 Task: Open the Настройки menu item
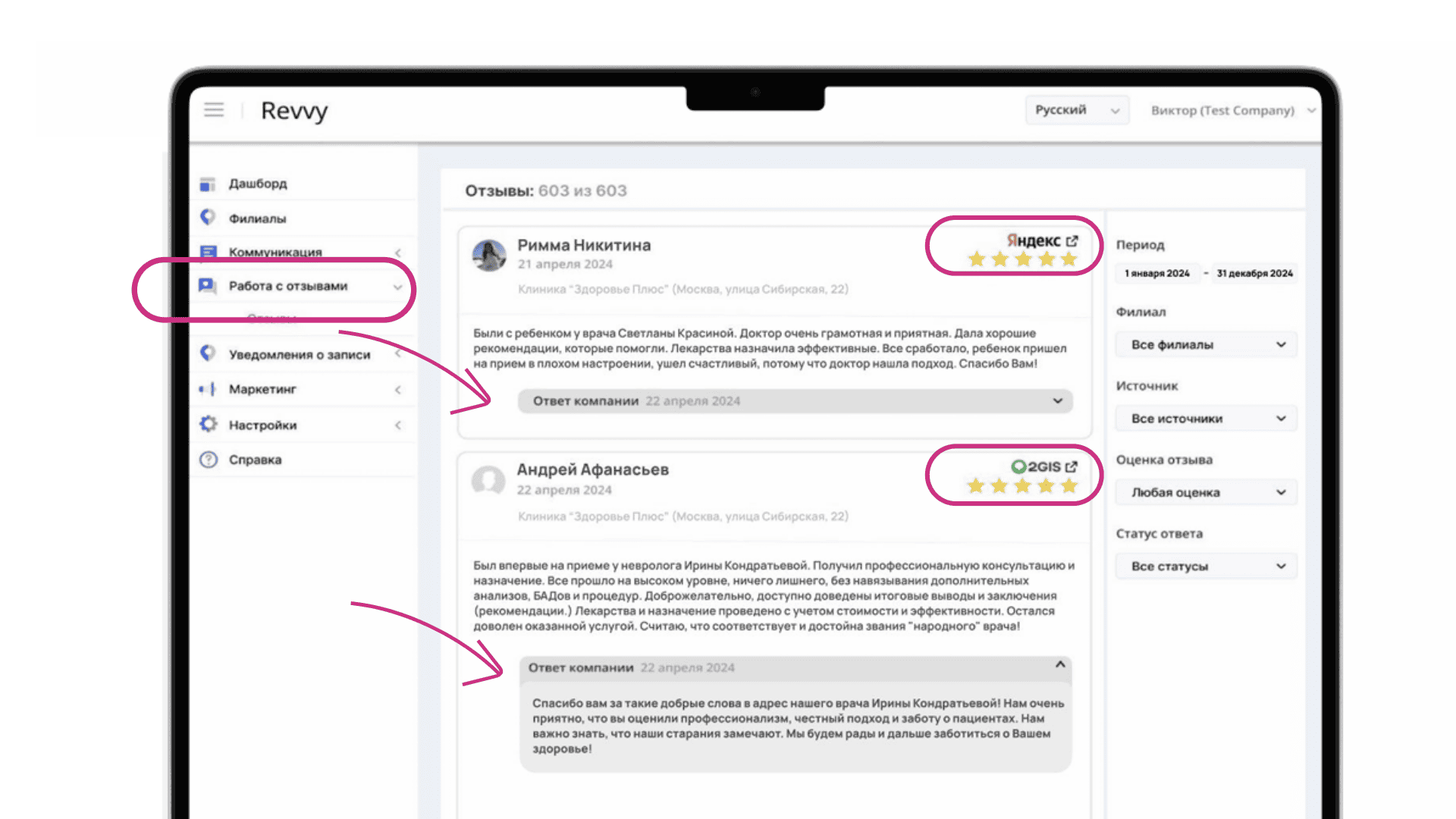point(262,425)
